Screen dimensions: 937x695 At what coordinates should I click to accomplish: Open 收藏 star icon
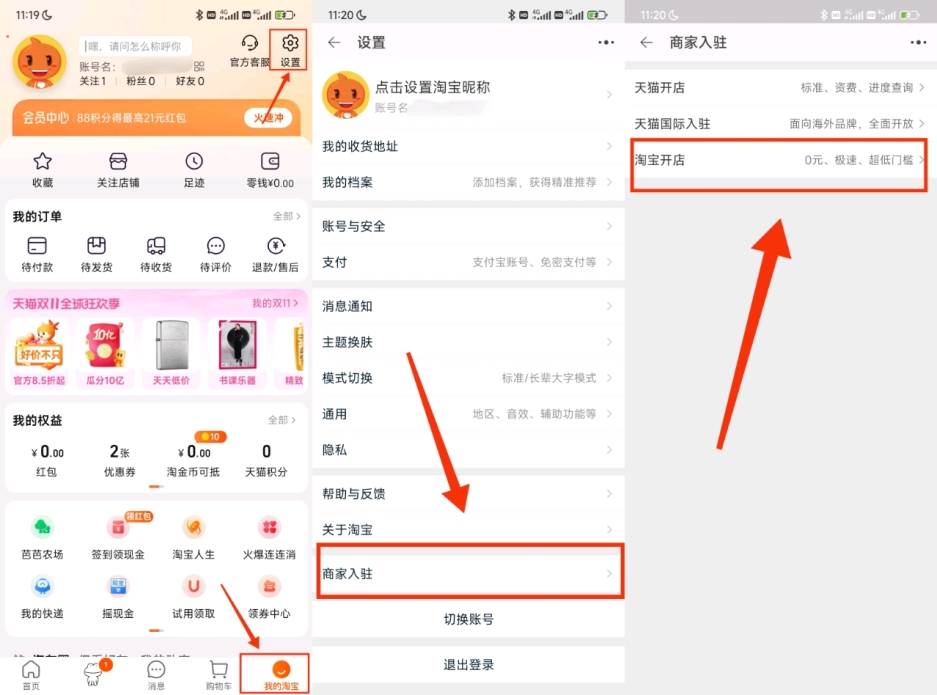tap(42, 161)
